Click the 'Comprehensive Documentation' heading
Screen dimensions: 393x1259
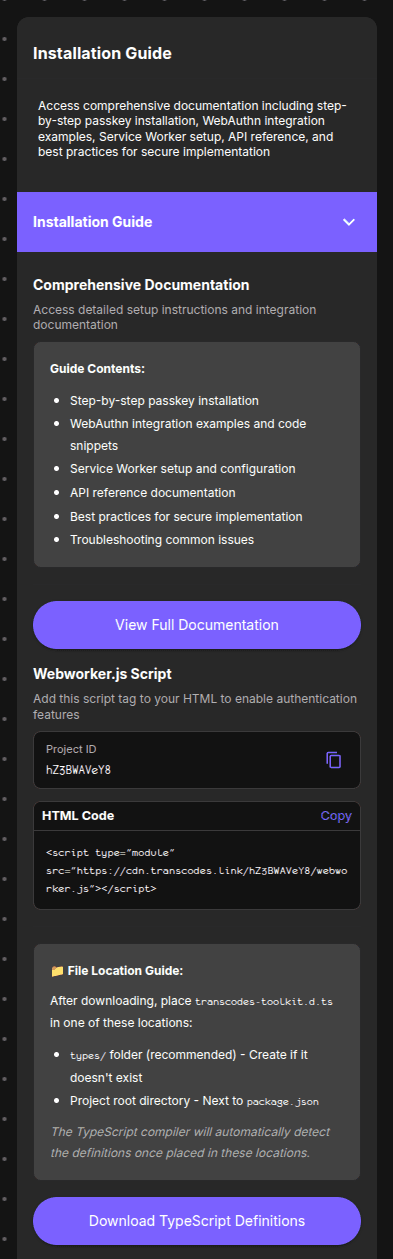click(x=141, y=285)
